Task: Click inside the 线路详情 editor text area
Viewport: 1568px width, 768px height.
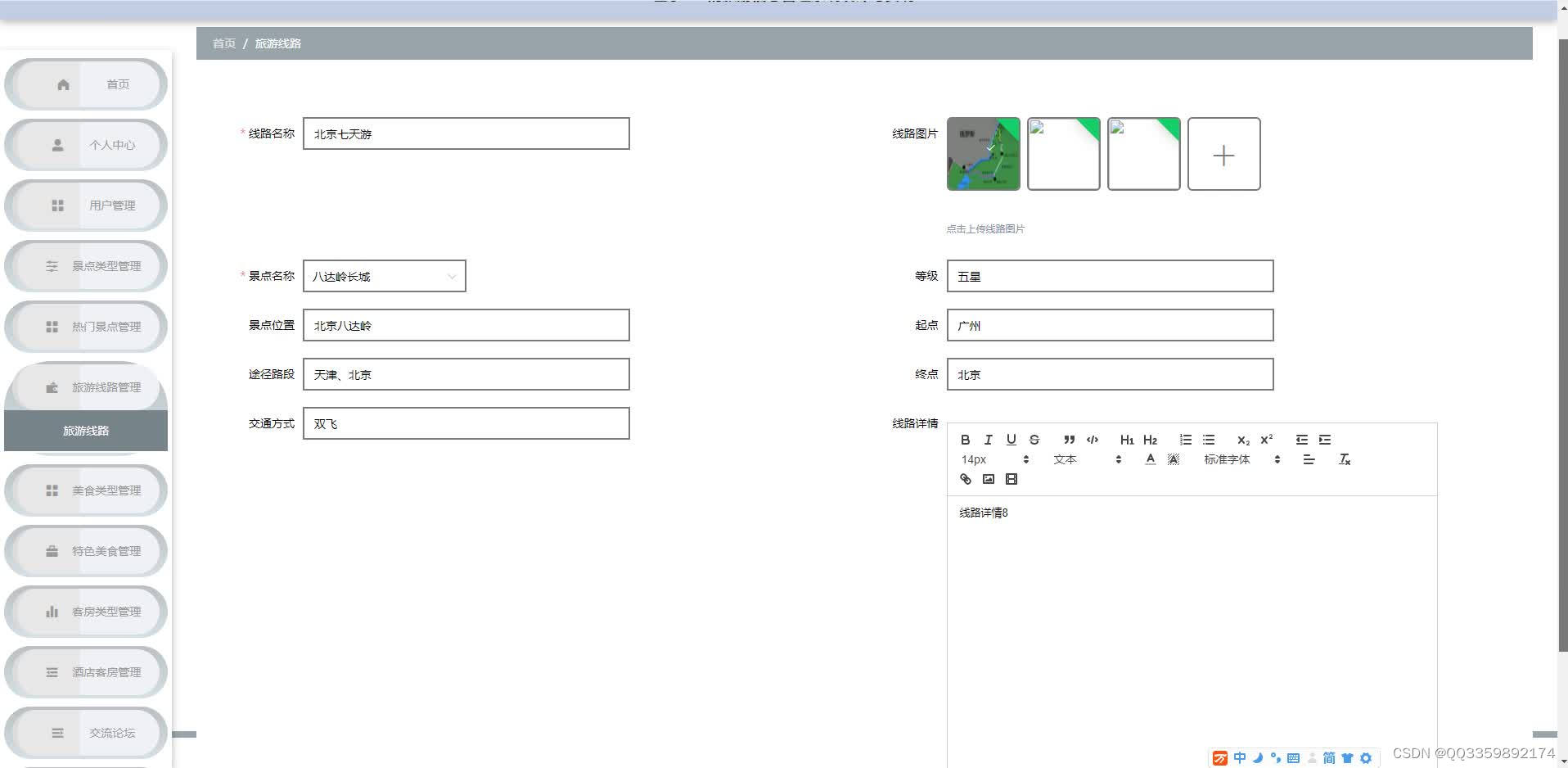Action: pyautogui.click(x=1192, y=630)
